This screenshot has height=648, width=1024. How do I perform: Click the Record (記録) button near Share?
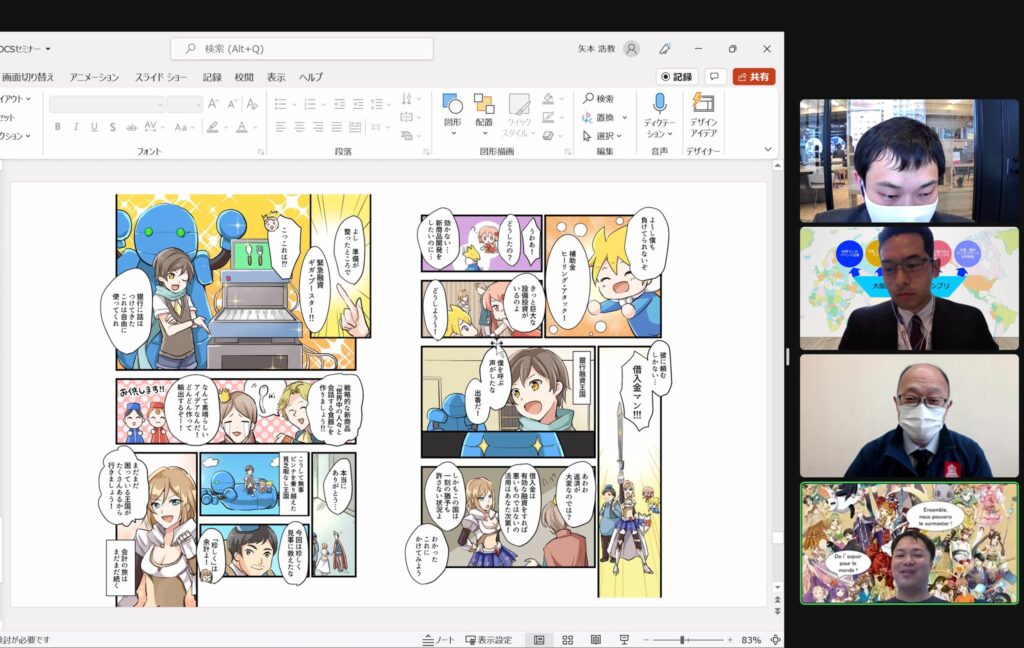[x=677, y=76]
